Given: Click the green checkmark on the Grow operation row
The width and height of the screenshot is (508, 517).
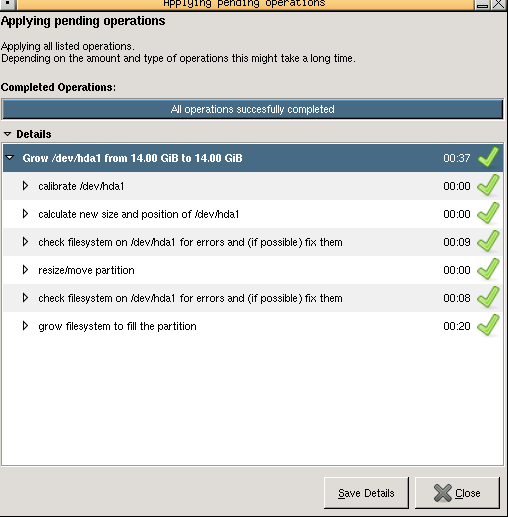Looking at the screenshot, I should click(488, 157).
